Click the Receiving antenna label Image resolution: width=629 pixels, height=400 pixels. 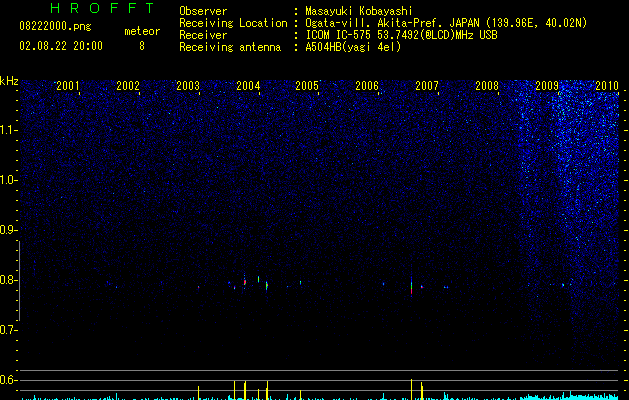pyautogui.click(x=230, y=47)
